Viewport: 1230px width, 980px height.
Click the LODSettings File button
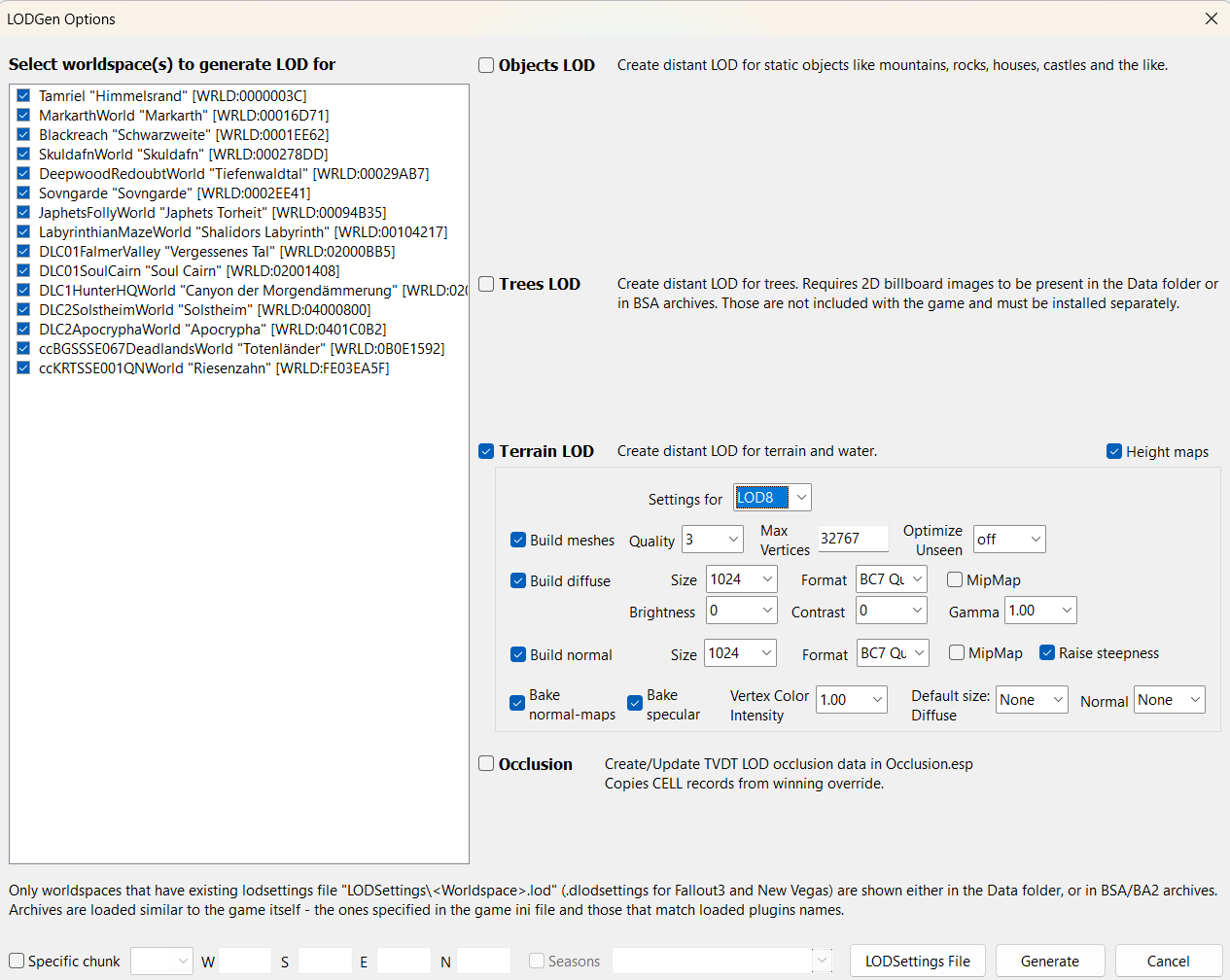pos(918,961)
